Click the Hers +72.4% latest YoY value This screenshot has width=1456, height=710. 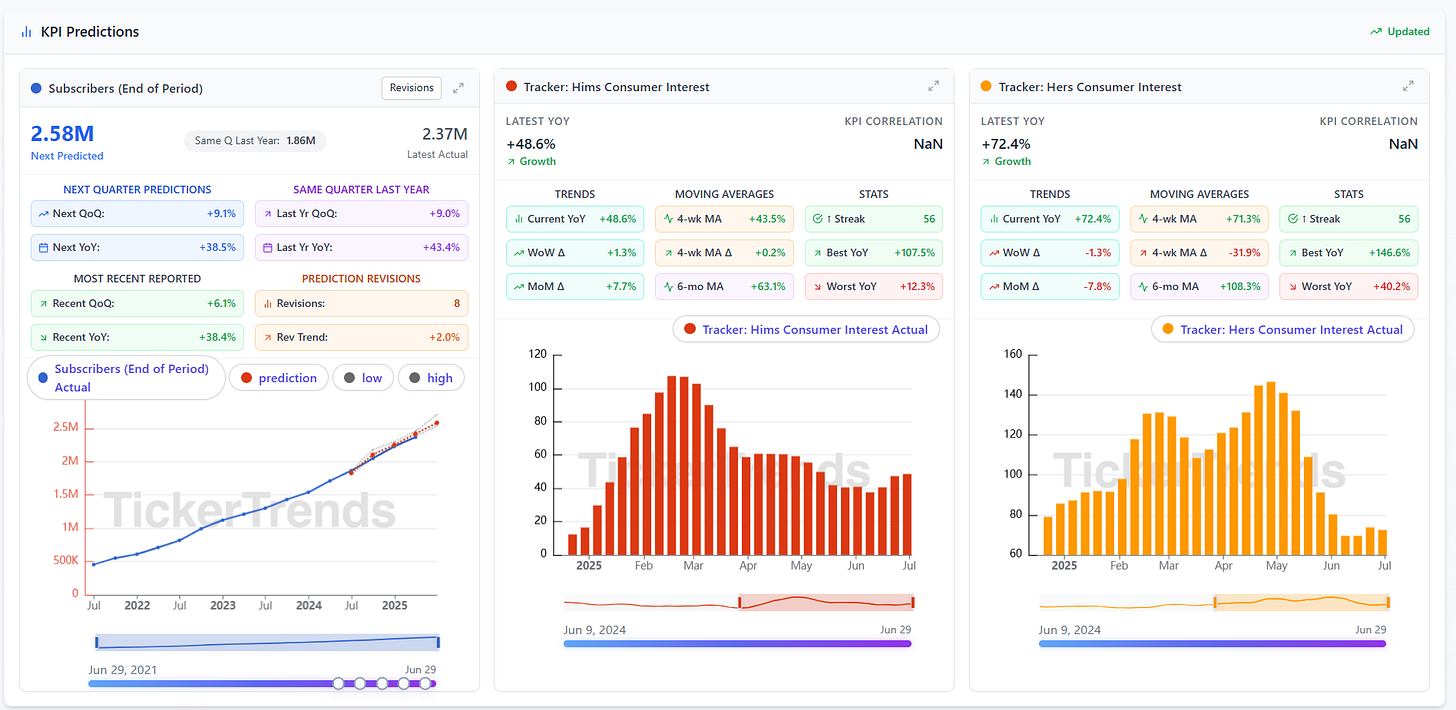[x=1006, y=144]
